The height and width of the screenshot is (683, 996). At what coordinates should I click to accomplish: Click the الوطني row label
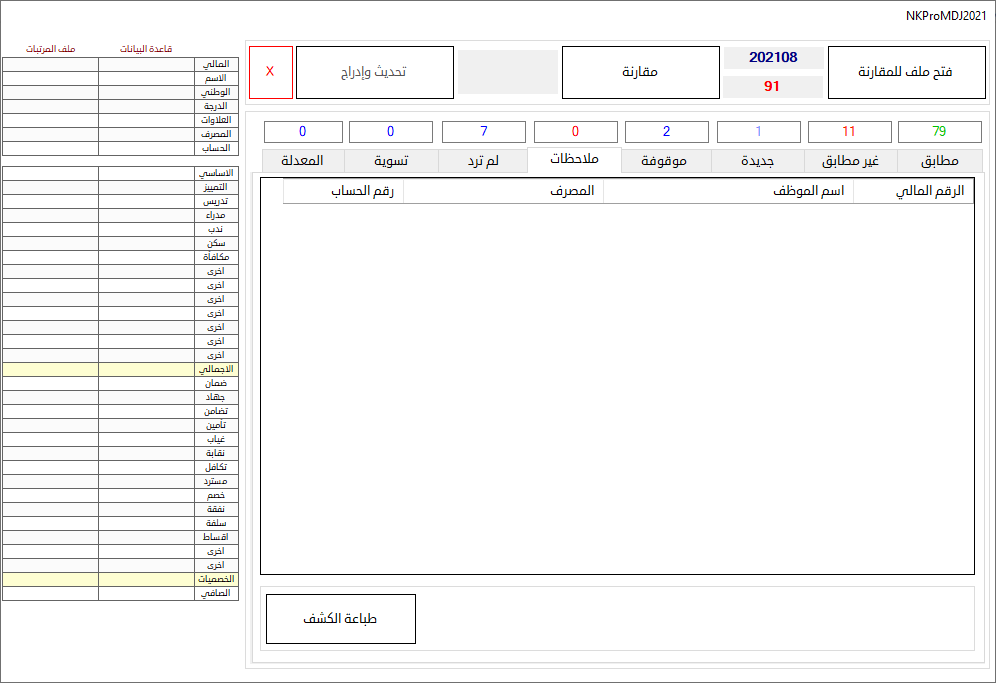[x=217, y=92]
